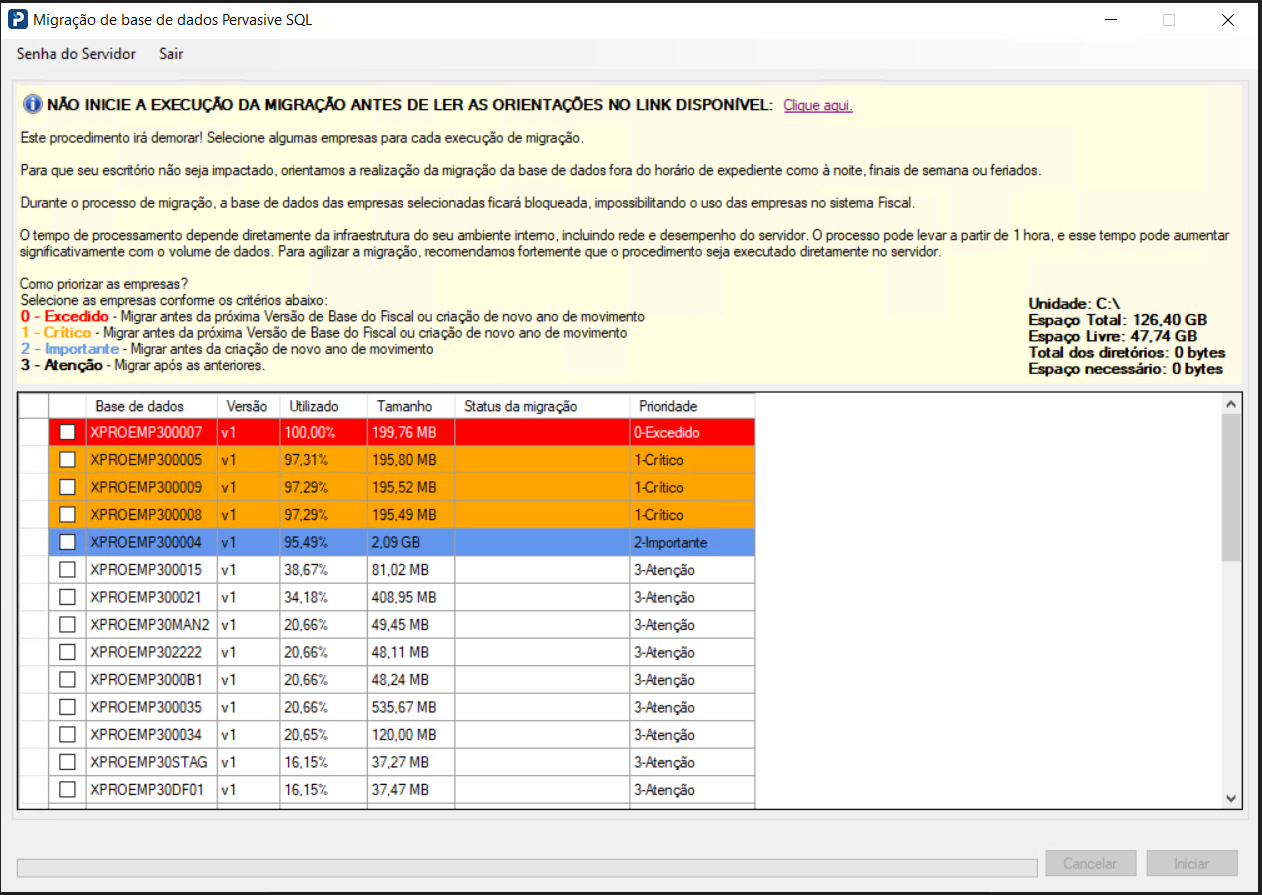This screenshot has width=1262, height=895.
Task: Click the Sair menu item
Action: point(171,54)
